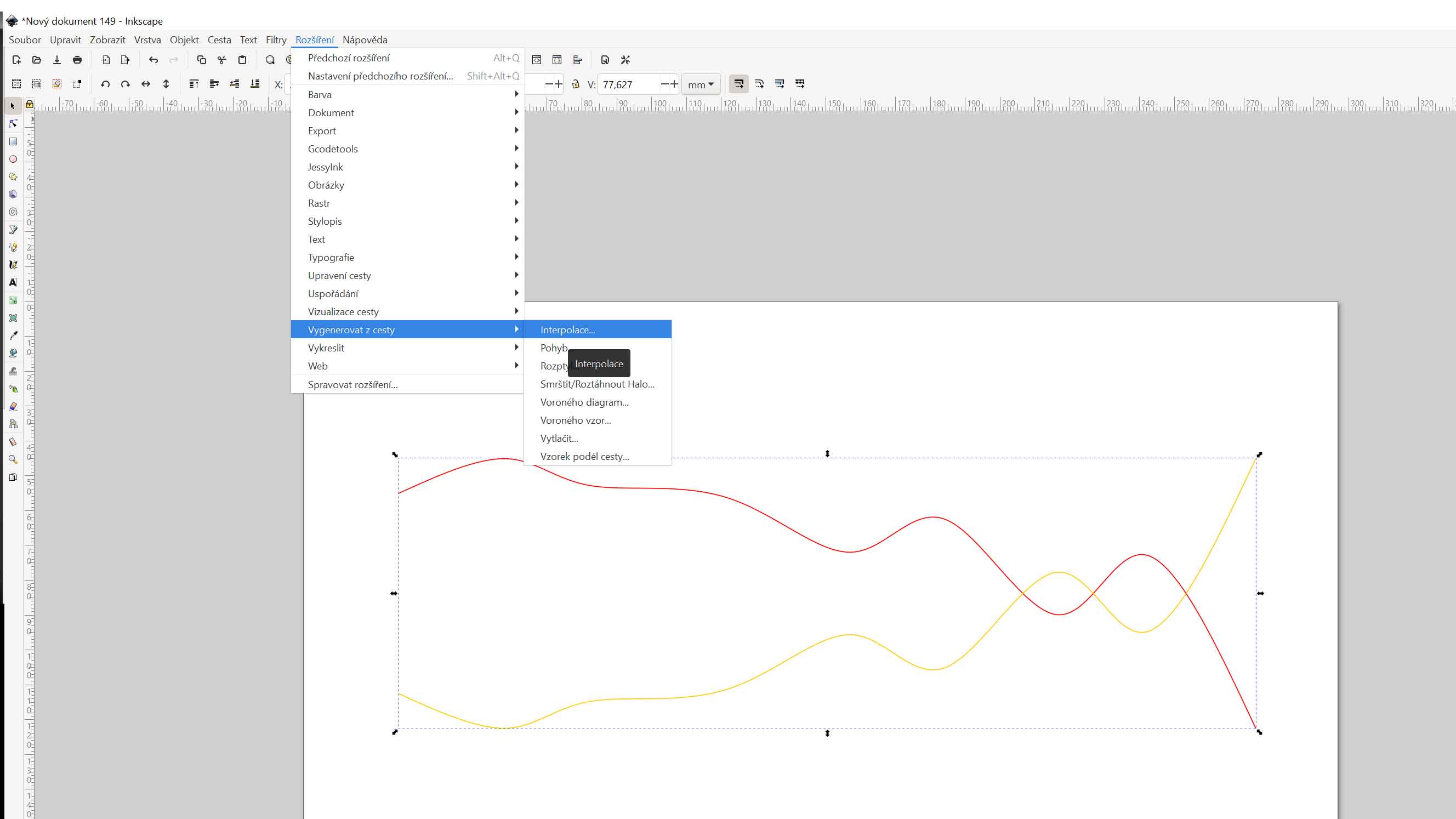Select the Spiral tool
The width and height of the screenshot is (1456, 819).
13,212
